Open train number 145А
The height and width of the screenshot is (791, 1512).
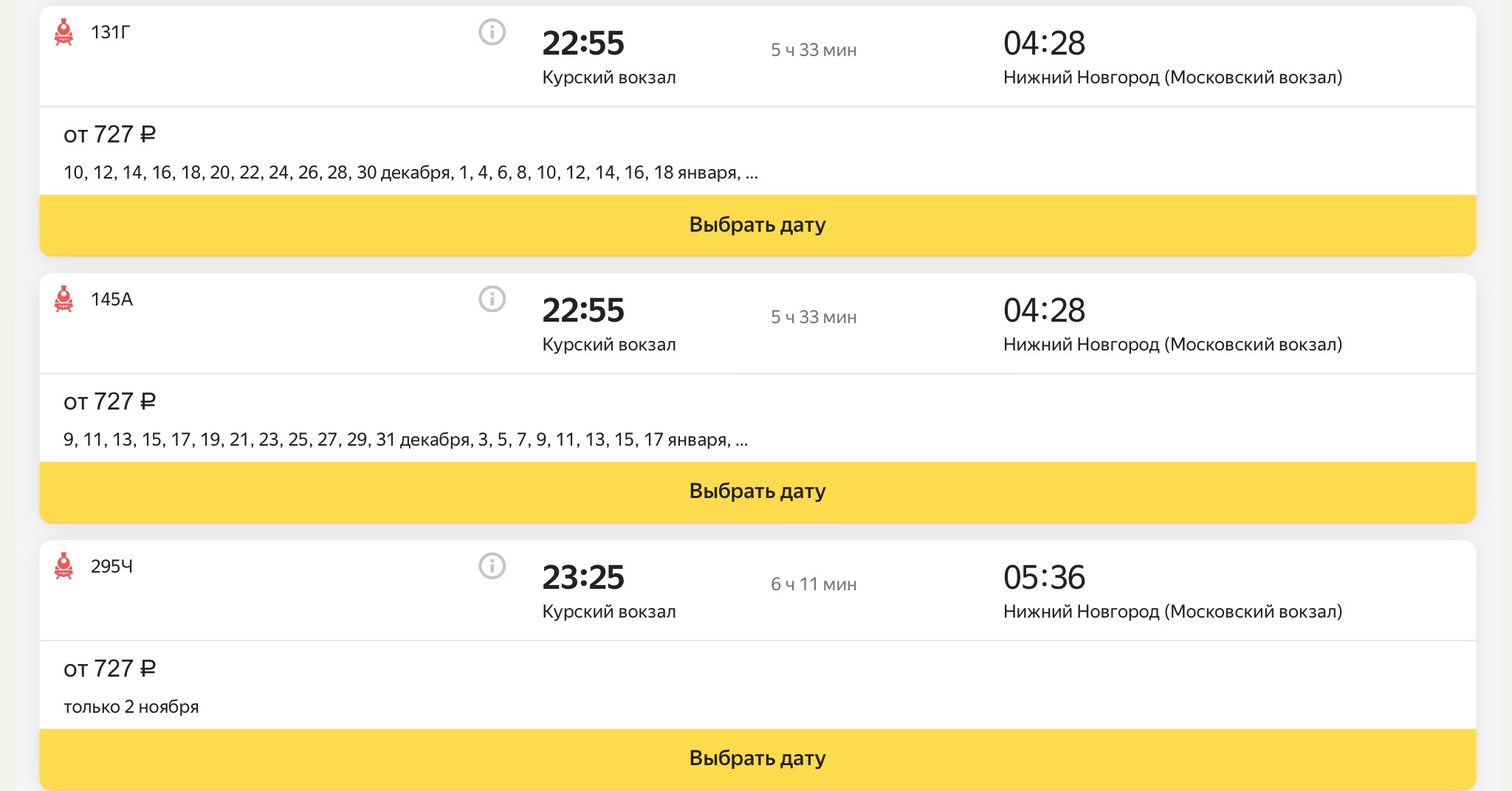[112, 300]
